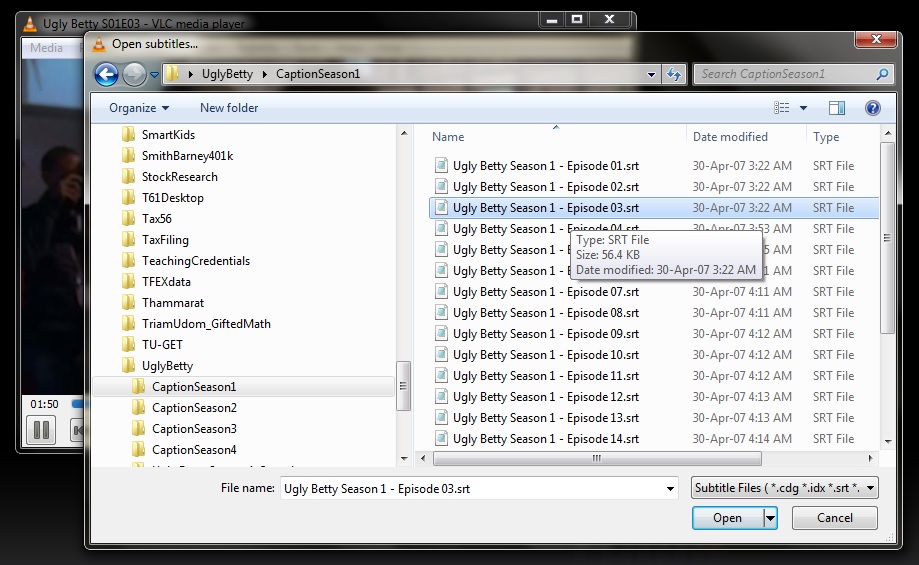The width and height of the screenshot is (919, 565).
Task: Change the view with the view icon
Action: pyautogui.click(x=781, y=108)
